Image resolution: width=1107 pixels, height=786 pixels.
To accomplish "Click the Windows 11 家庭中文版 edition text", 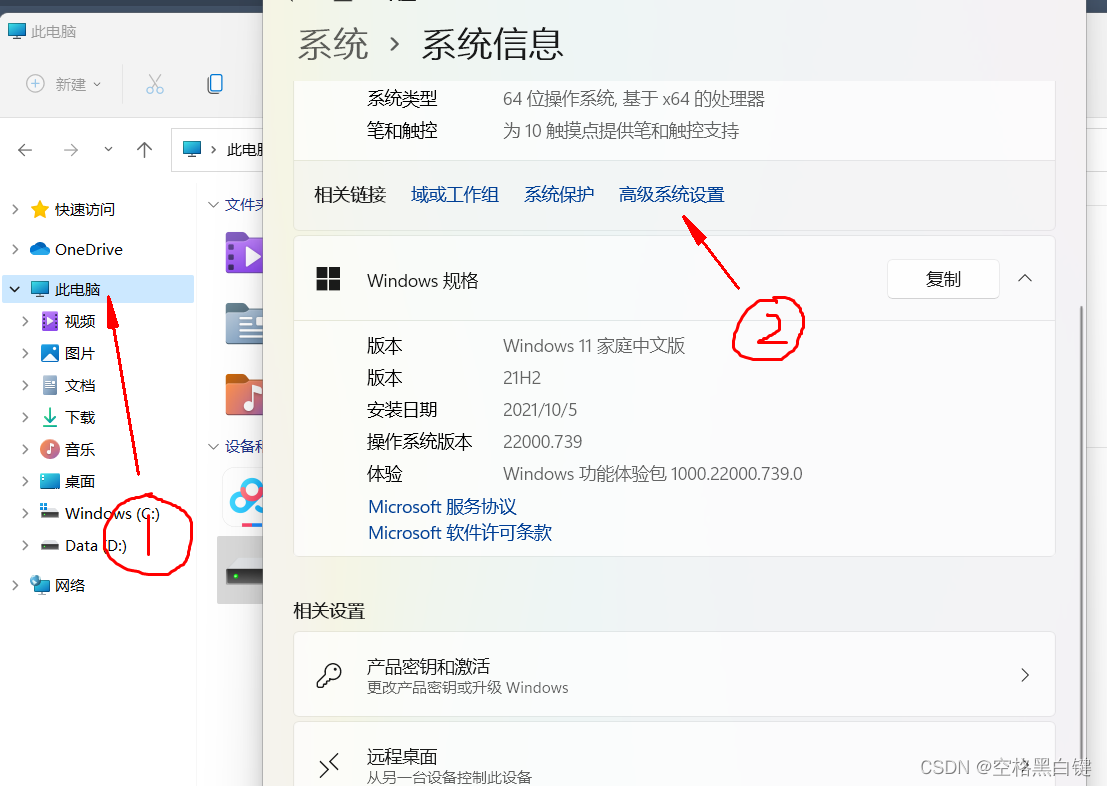I will [594, 346].
